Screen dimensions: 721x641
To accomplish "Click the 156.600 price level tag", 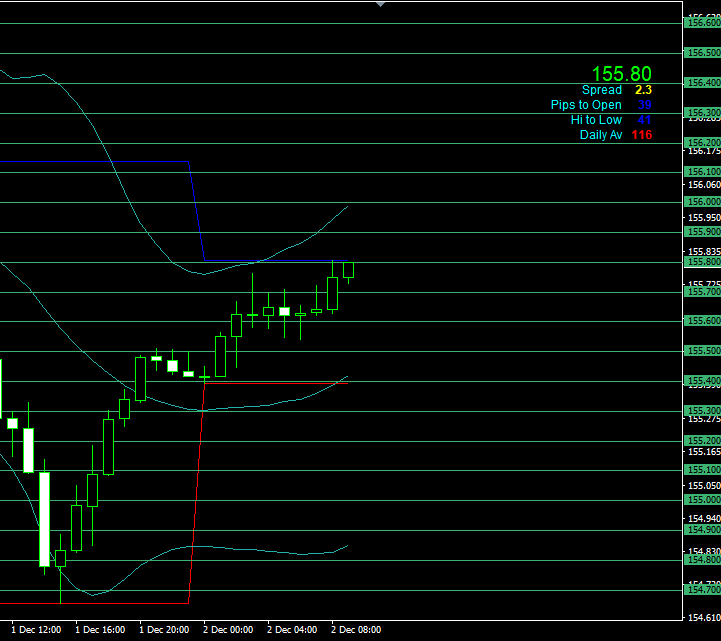I will (702, 23).
